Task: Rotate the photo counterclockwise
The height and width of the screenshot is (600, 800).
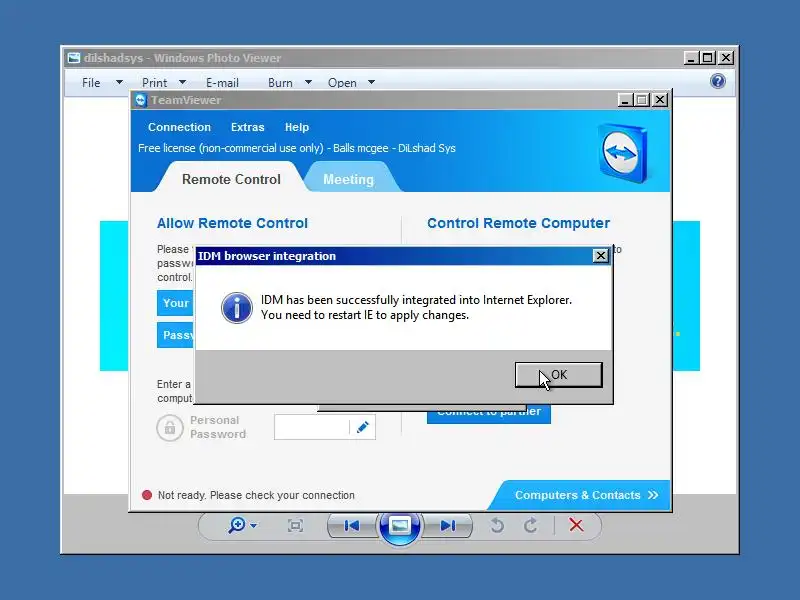Action: 497,526
